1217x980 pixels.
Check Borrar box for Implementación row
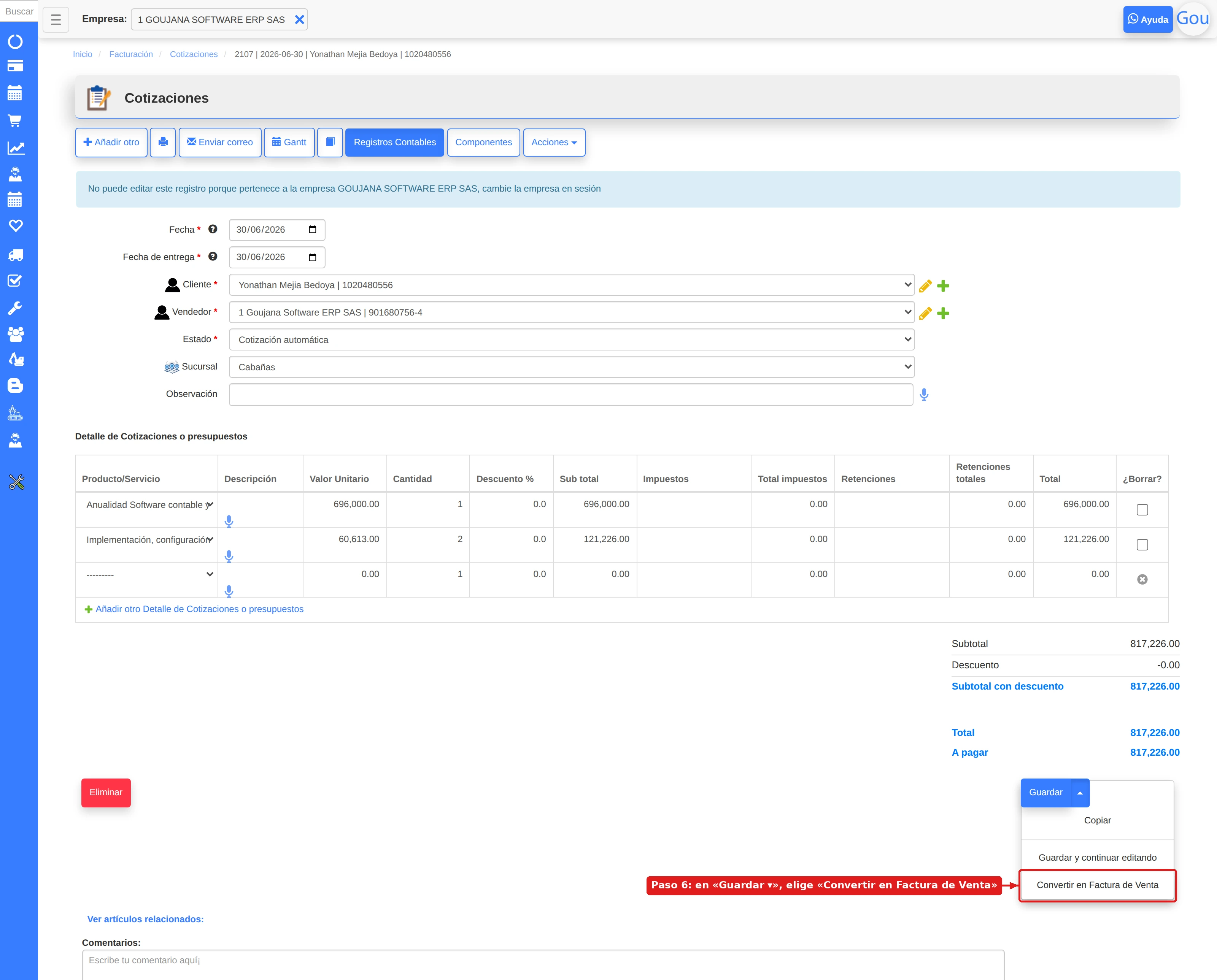(x=1142, y=545)
